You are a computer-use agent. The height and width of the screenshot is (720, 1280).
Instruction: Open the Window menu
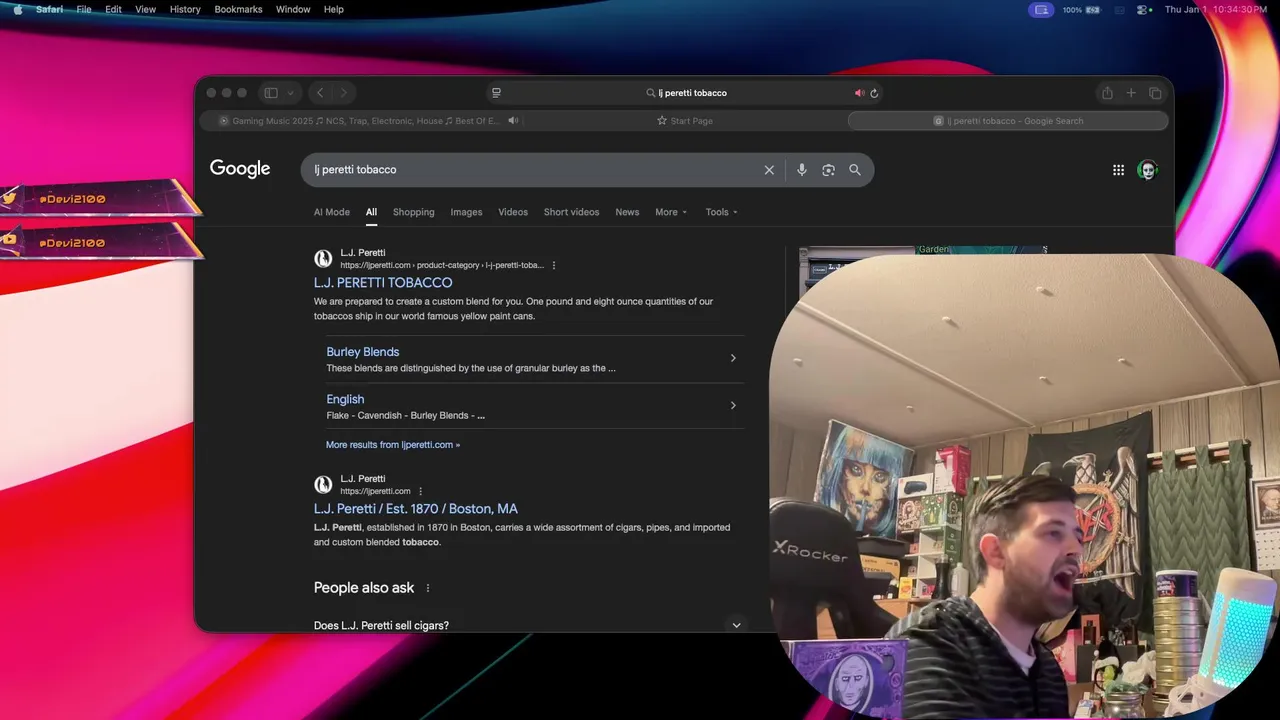293,9
